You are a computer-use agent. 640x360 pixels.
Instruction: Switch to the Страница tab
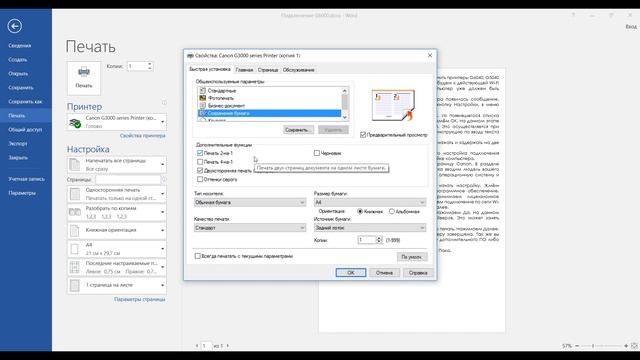pyautogui.click(x=268, y=70)
